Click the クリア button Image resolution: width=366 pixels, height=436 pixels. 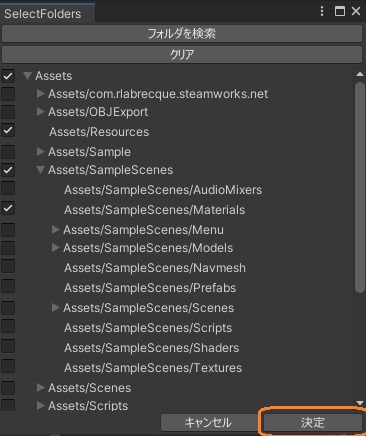click(x=182, y=54)
